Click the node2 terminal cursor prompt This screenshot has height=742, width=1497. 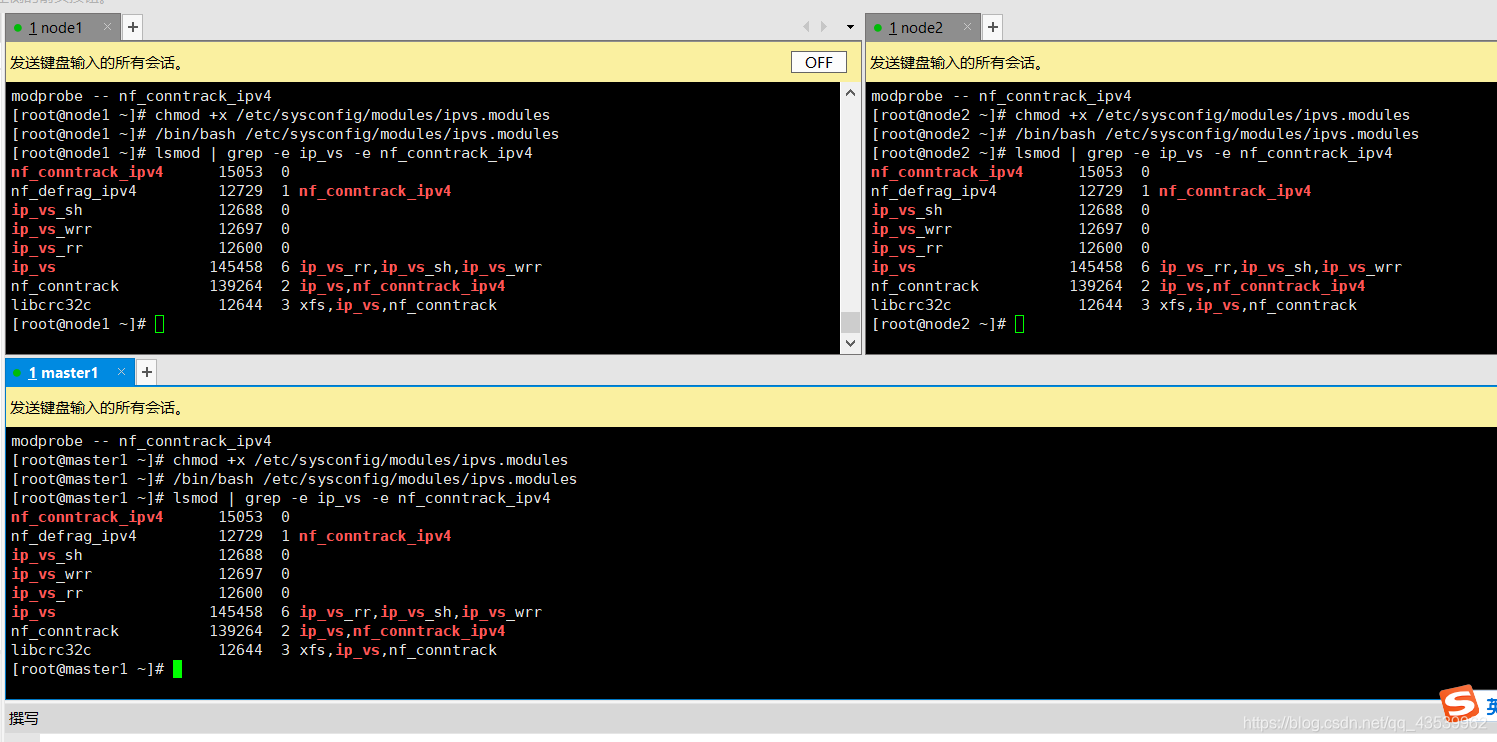point(1019,324)
